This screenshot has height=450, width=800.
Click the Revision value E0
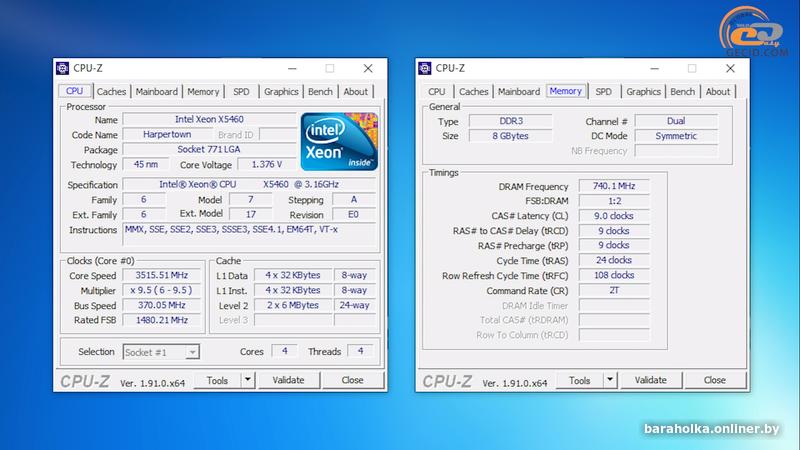tap(354, 214)
